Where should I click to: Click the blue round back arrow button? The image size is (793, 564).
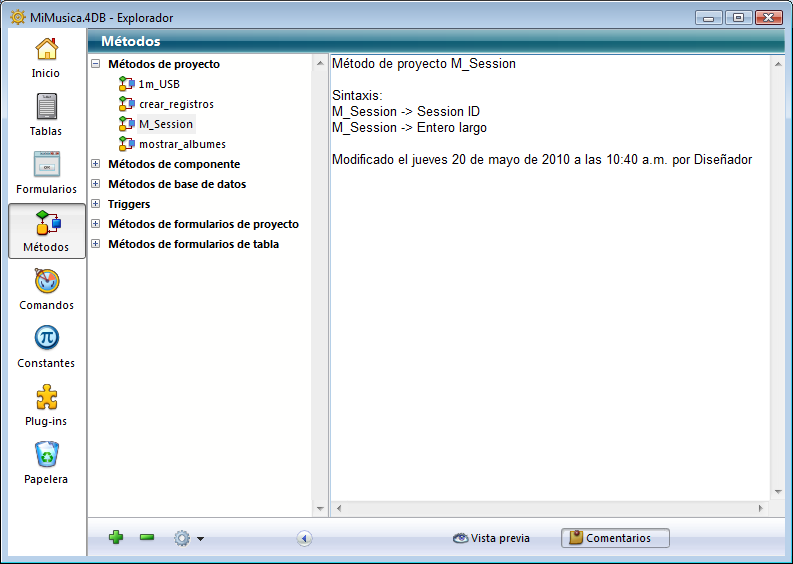coord(304,538)
